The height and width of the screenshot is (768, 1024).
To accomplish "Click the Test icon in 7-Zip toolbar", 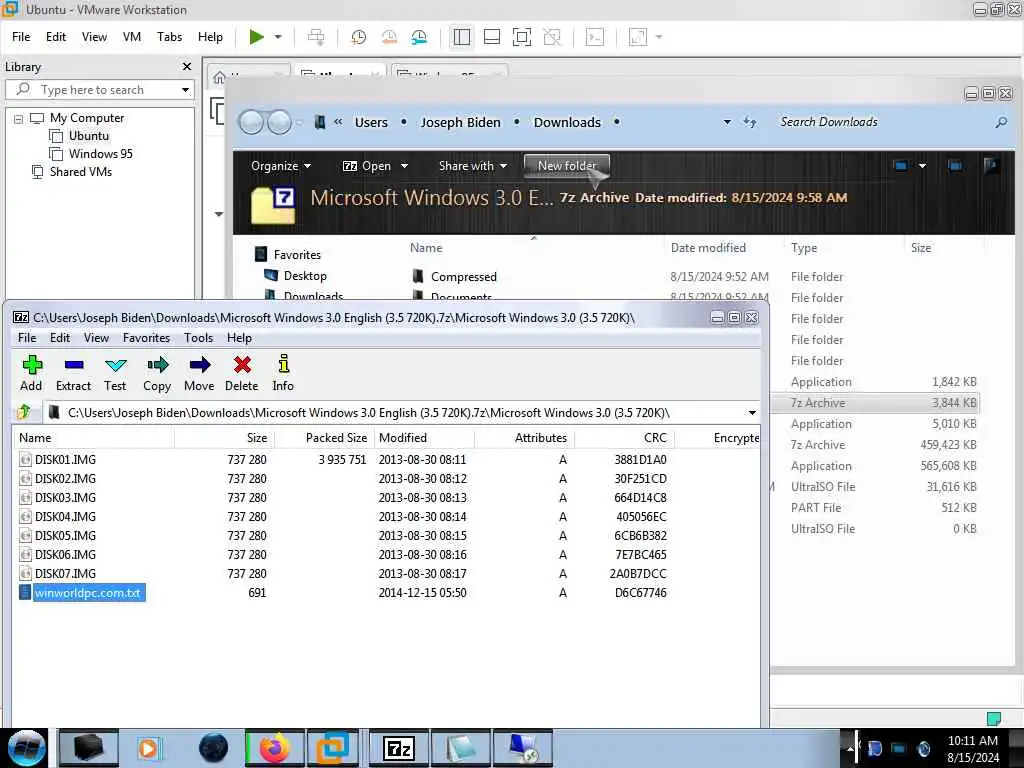I will click(116, 364).
